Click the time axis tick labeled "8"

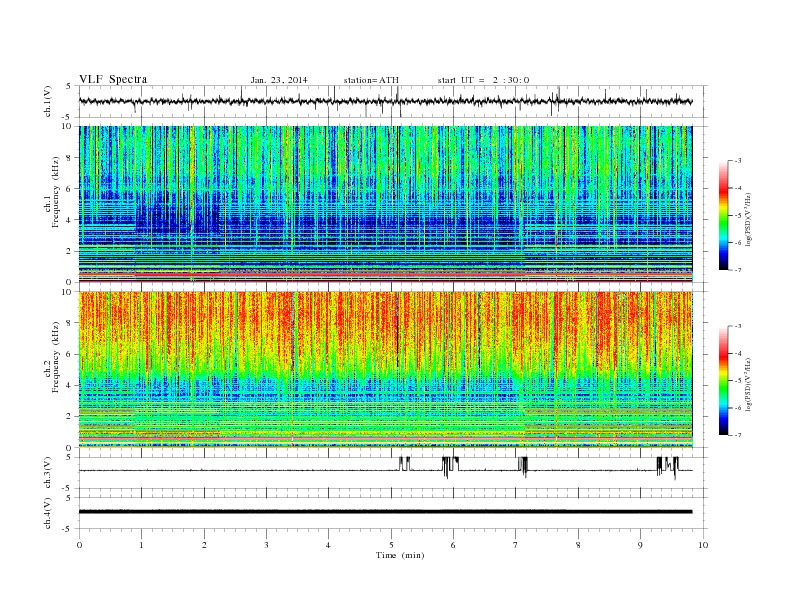point(578,545)
